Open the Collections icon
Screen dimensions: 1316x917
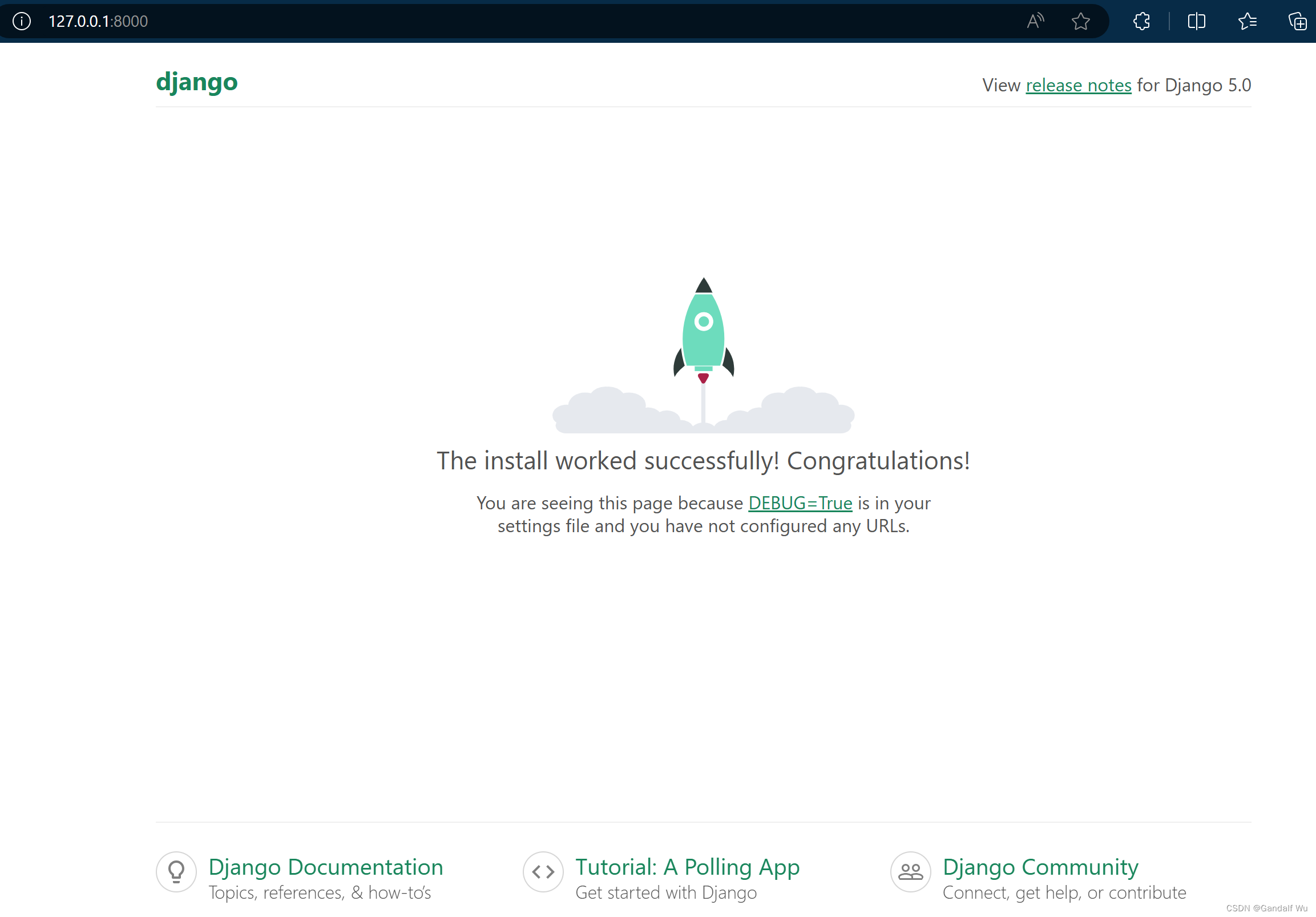pyautogui.click(x=1297, y=21)
